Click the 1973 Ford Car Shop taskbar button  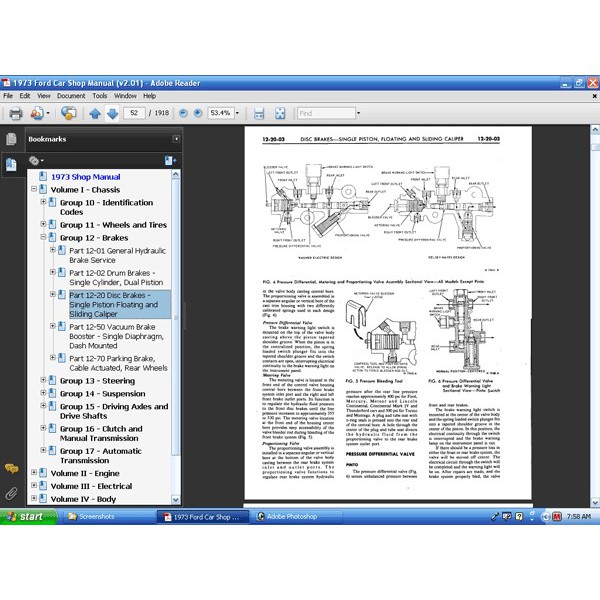point(203,517)
